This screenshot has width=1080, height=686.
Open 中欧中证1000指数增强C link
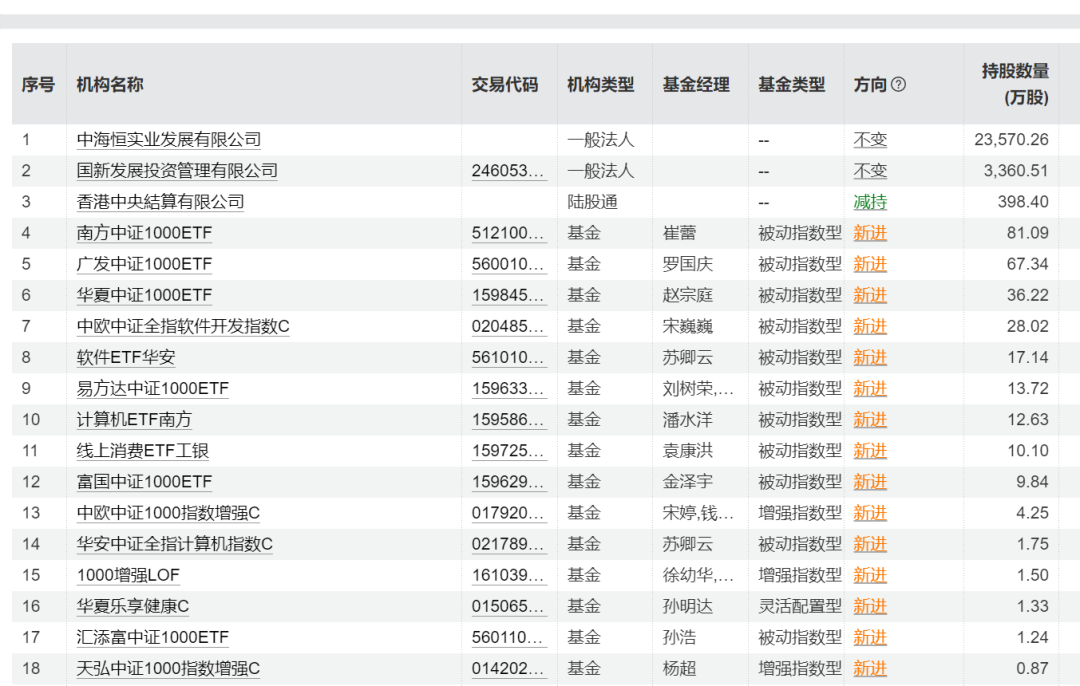click(x=168, y=513)
